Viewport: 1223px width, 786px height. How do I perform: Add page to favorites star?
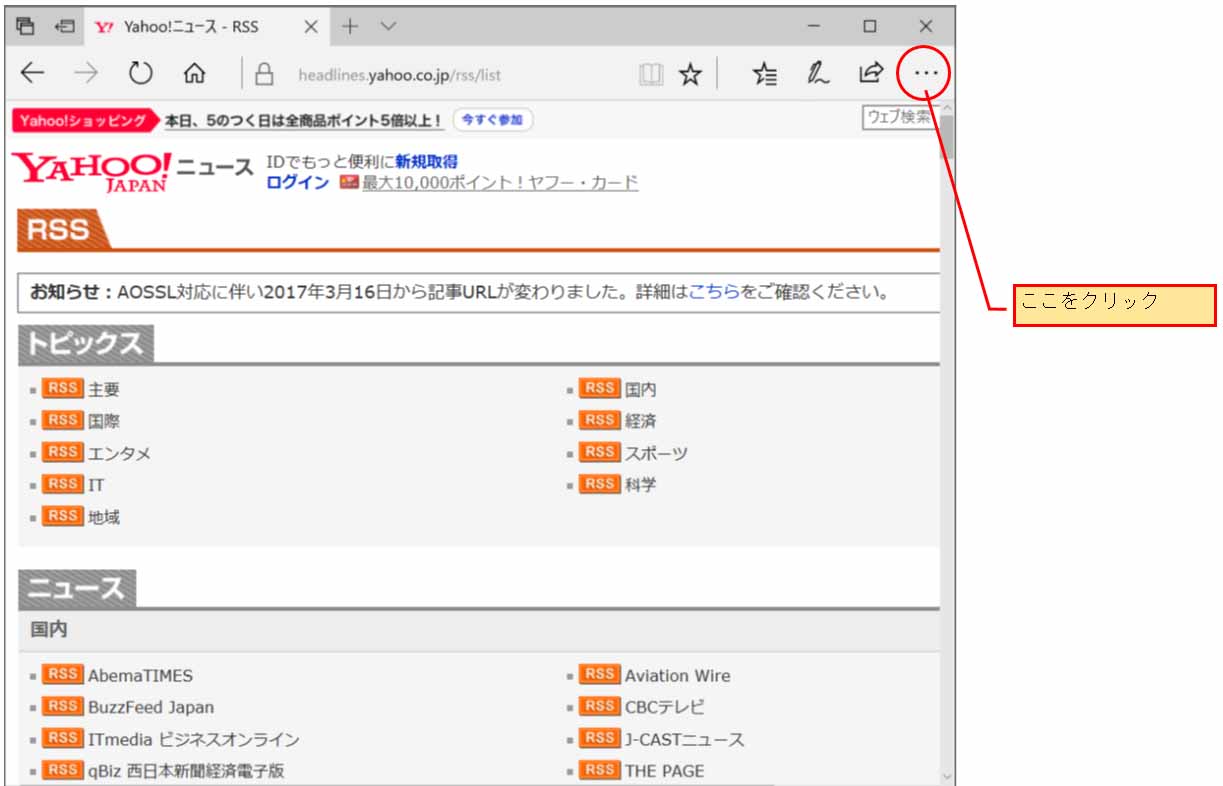click(690, 74)
